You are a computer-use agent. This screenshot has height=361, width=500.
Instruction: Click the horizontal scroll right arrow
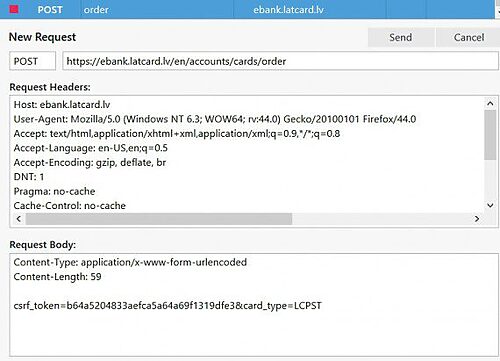[x=477, y=219]
